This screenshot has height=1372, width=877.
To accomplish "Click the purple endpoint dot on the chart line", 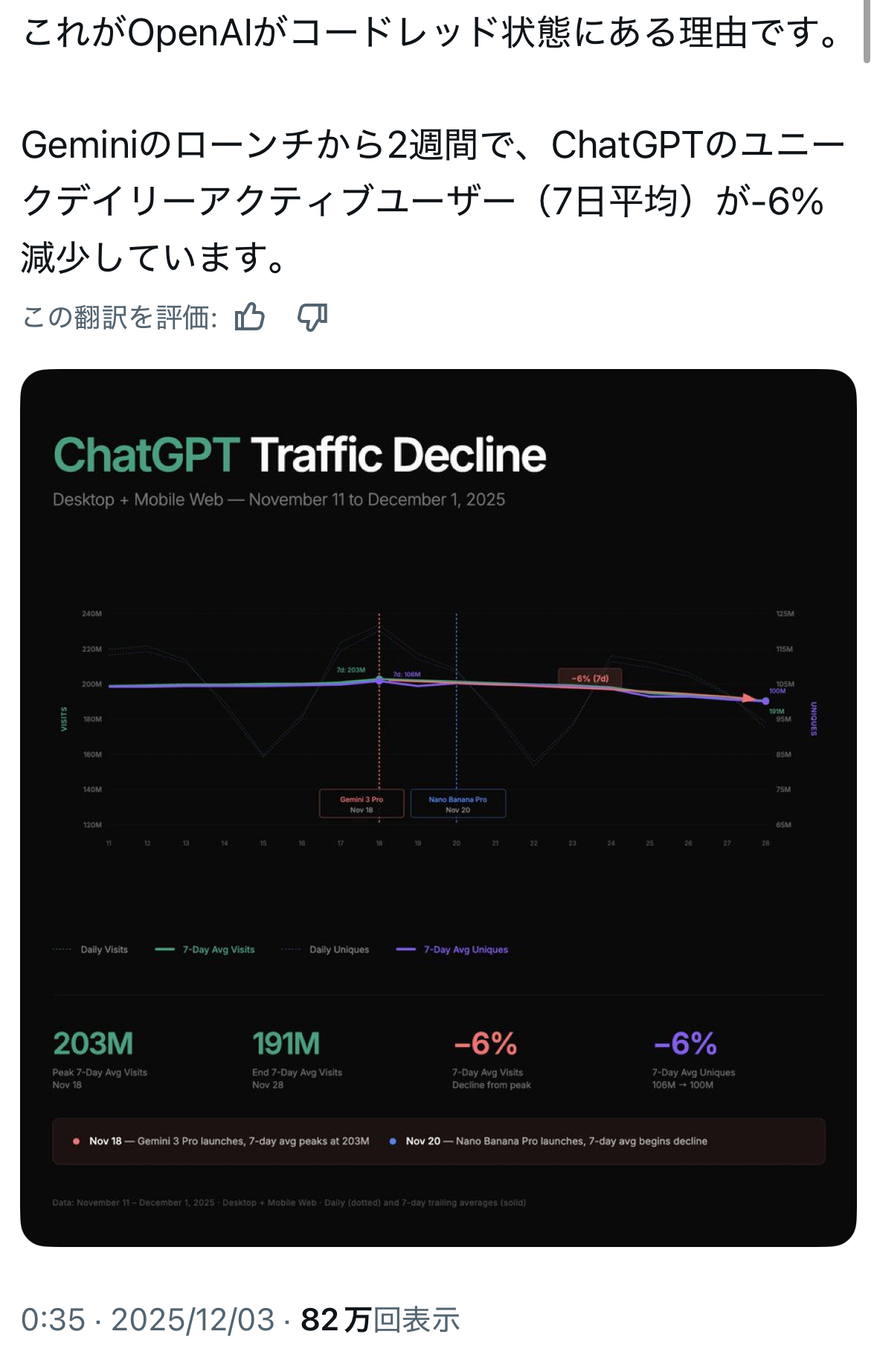I will click(765, 701).
